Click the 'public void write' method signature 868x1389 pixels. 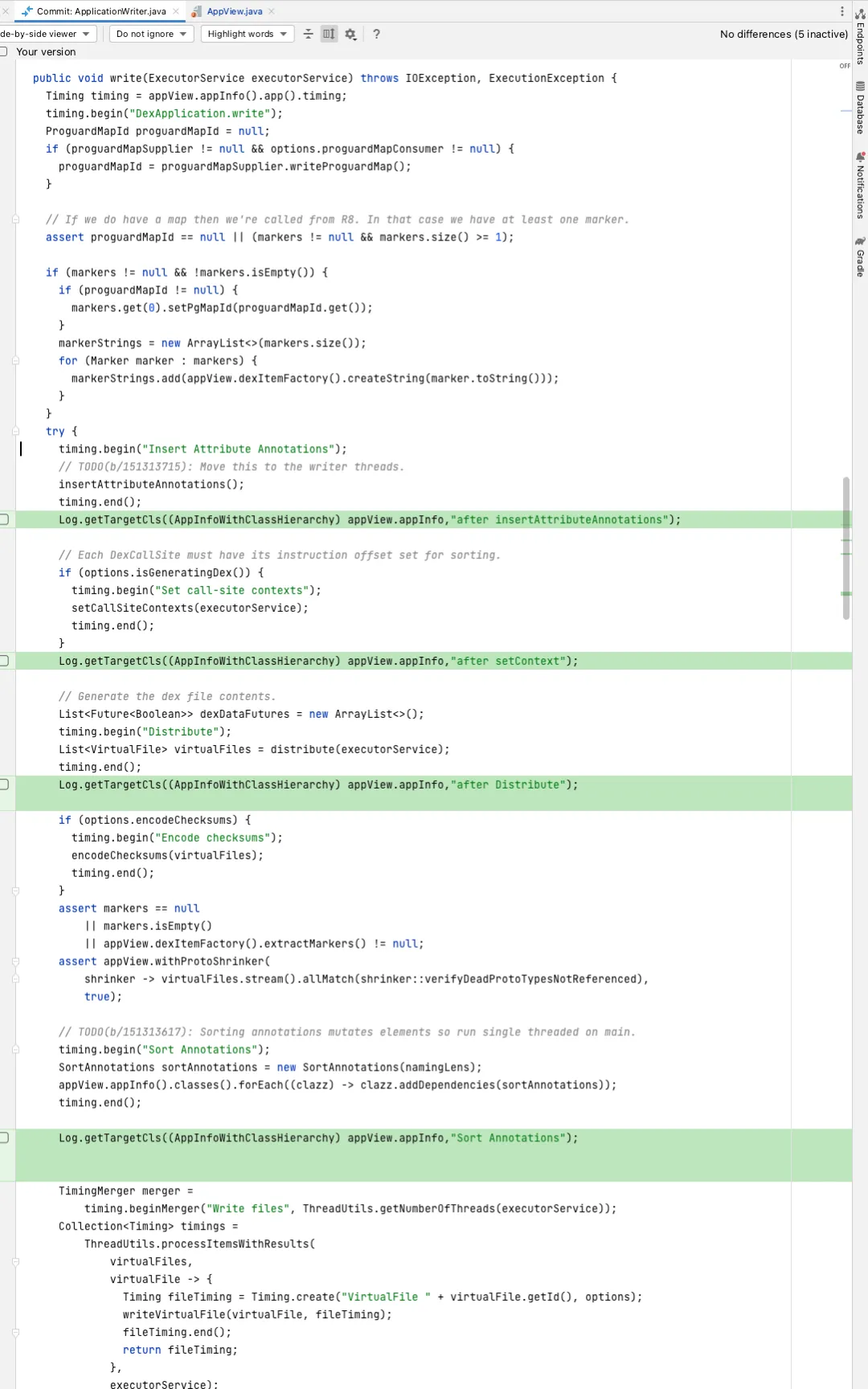click(325, 78)
